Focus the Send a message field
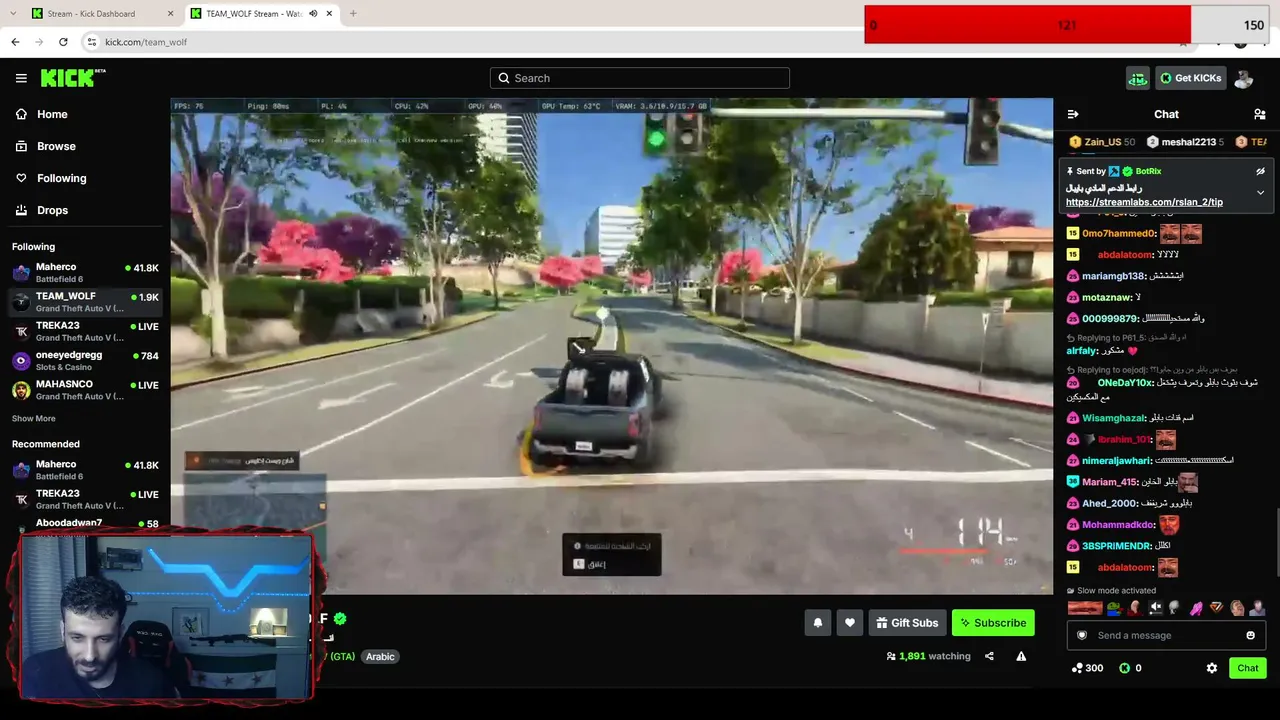The width and height of the screenshot is (1280, 720). [1166, 635]
